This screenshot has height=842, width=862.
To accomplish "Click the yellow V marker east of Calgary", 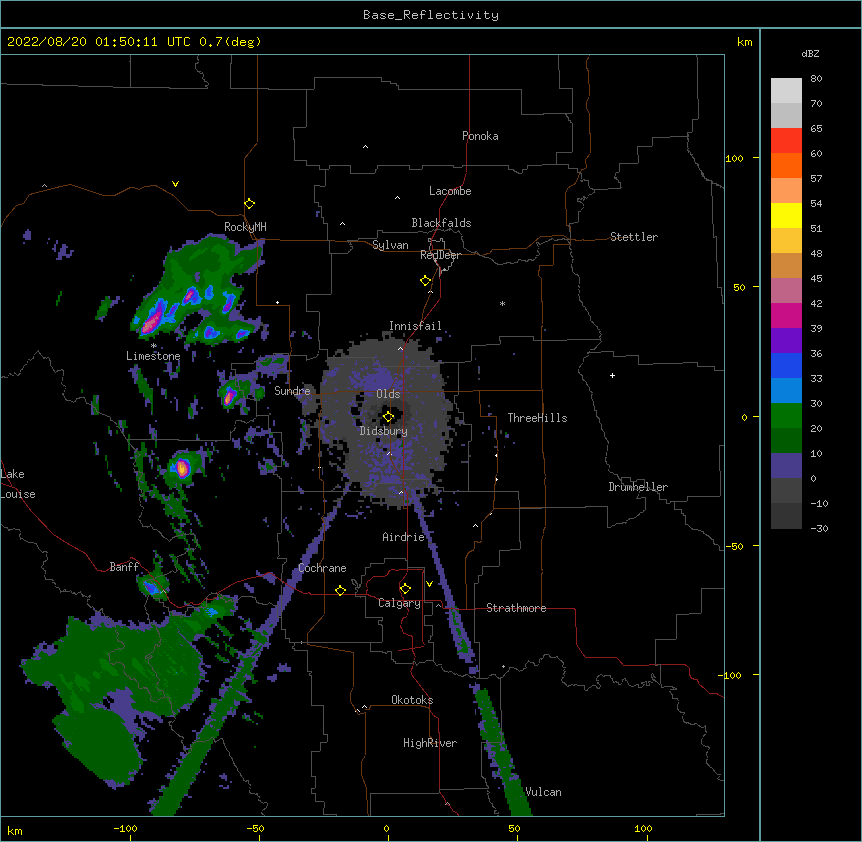I will pyautogui.click(x=429, y=584).
